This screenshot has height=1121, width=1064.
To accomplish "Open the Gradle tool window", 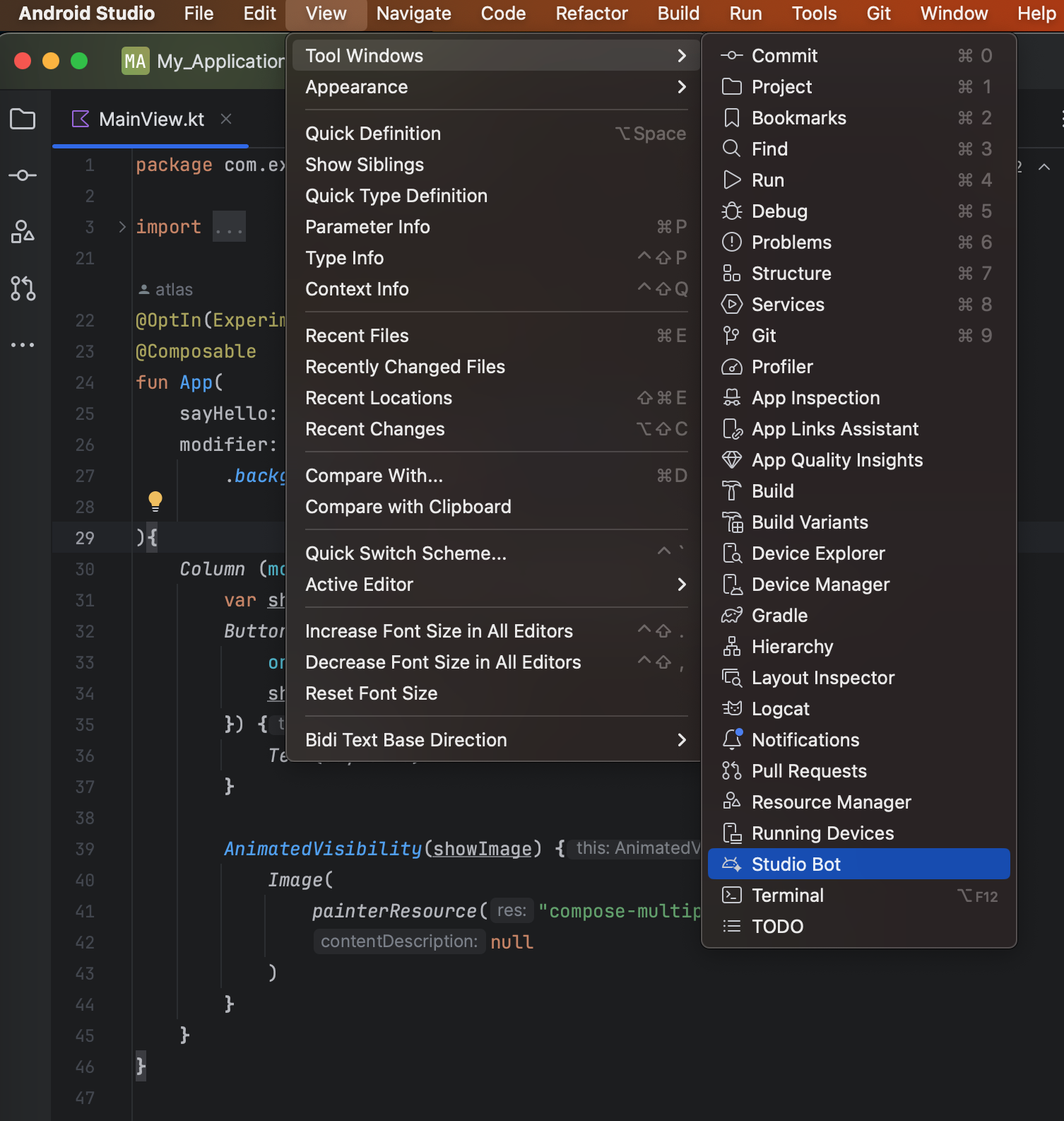I will point(858,615).
